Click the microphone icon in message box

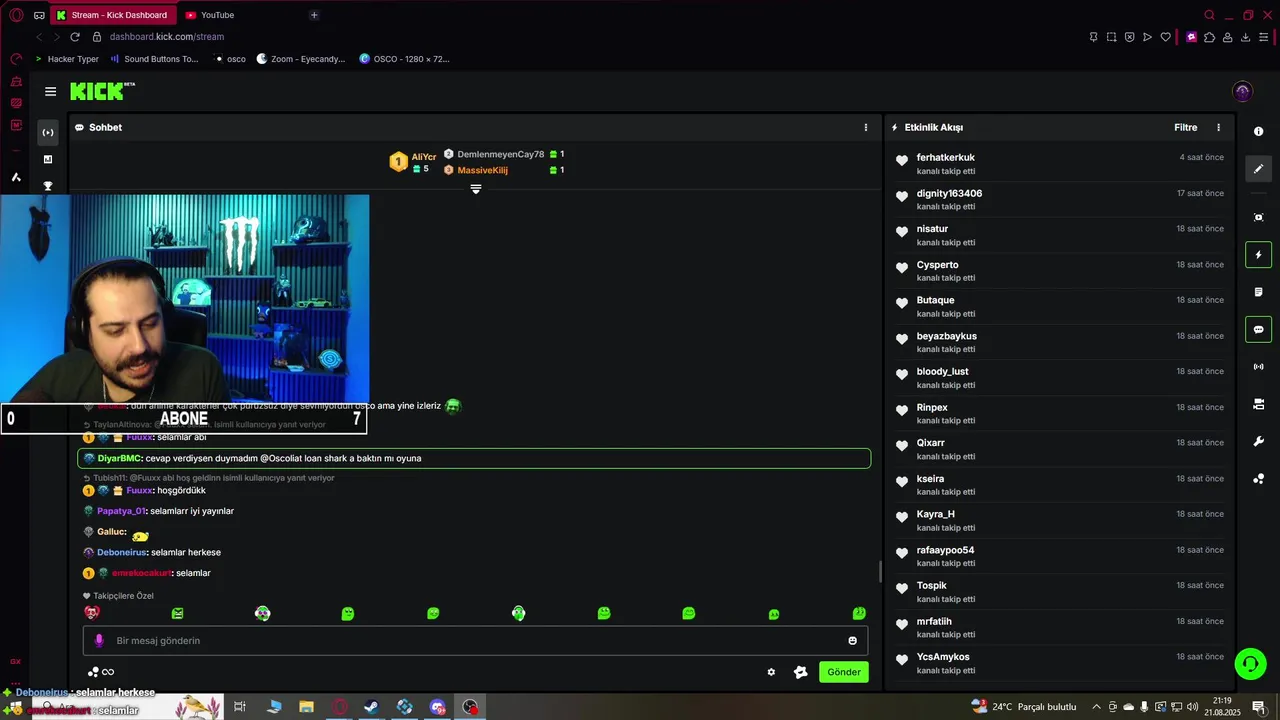tap(98, 640)
